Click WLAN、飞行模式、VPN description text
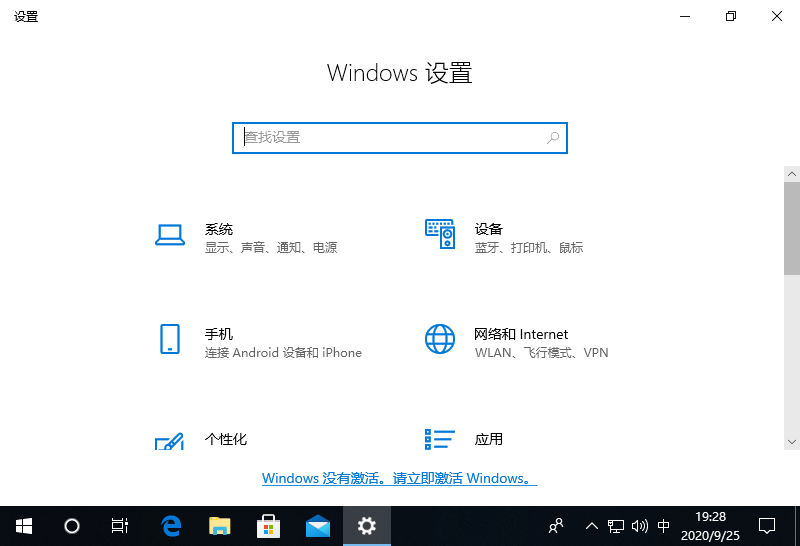800x546 pixels. 541,353
